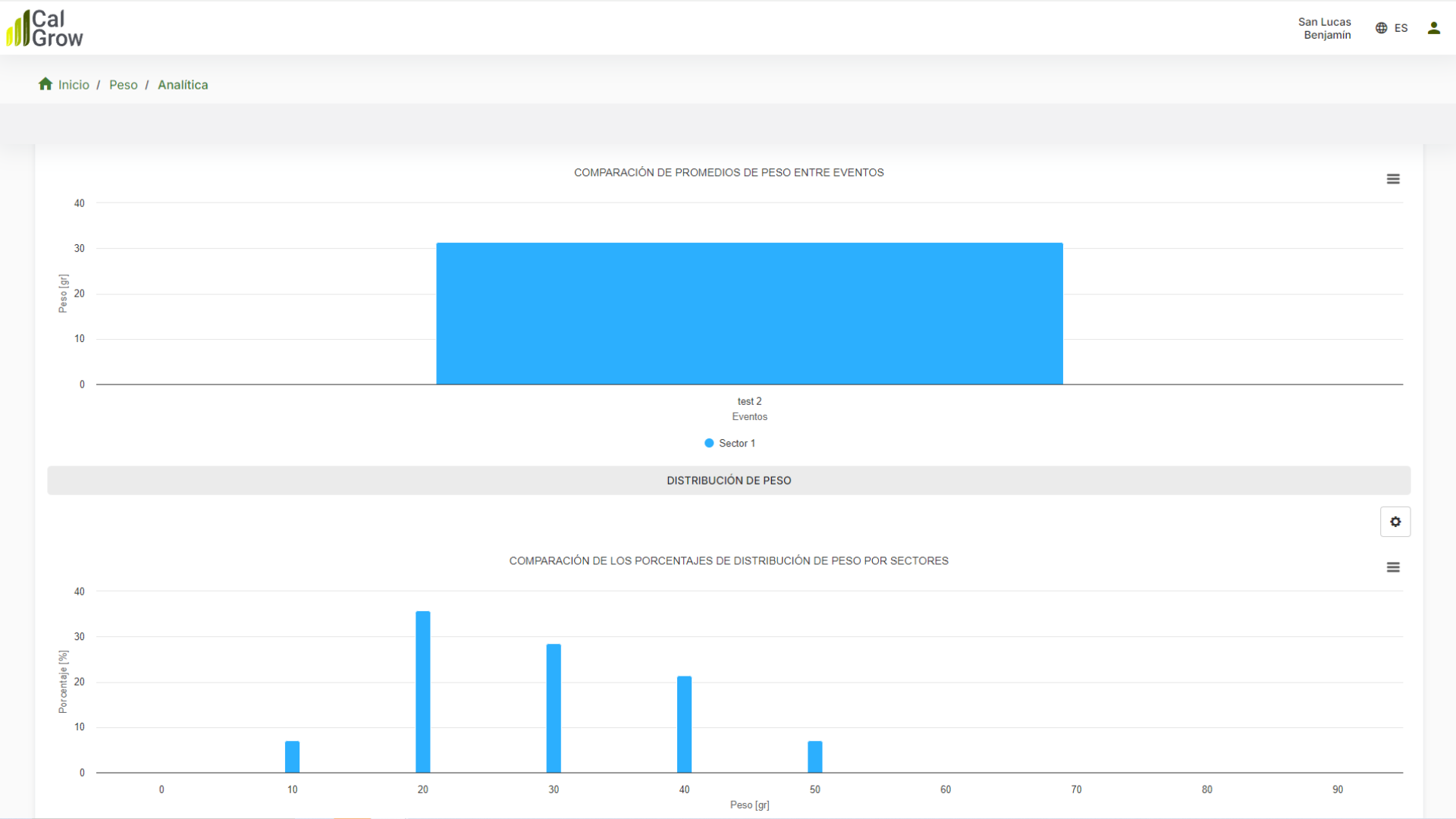The height and width of the screenshot is (819, 1456).
Task: Click the home icon in breadcrumb
Action: click(x=45, y=84)
